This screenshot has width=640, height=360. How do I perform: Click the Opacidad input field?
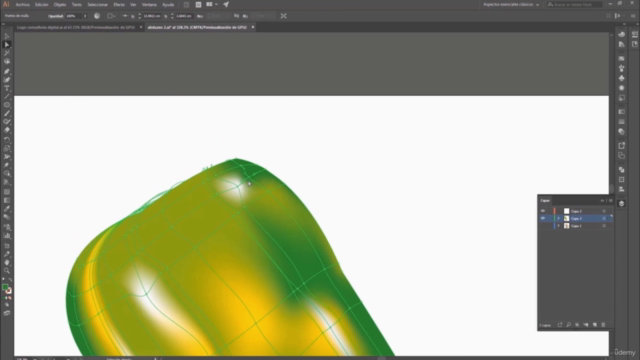[73, 16]
